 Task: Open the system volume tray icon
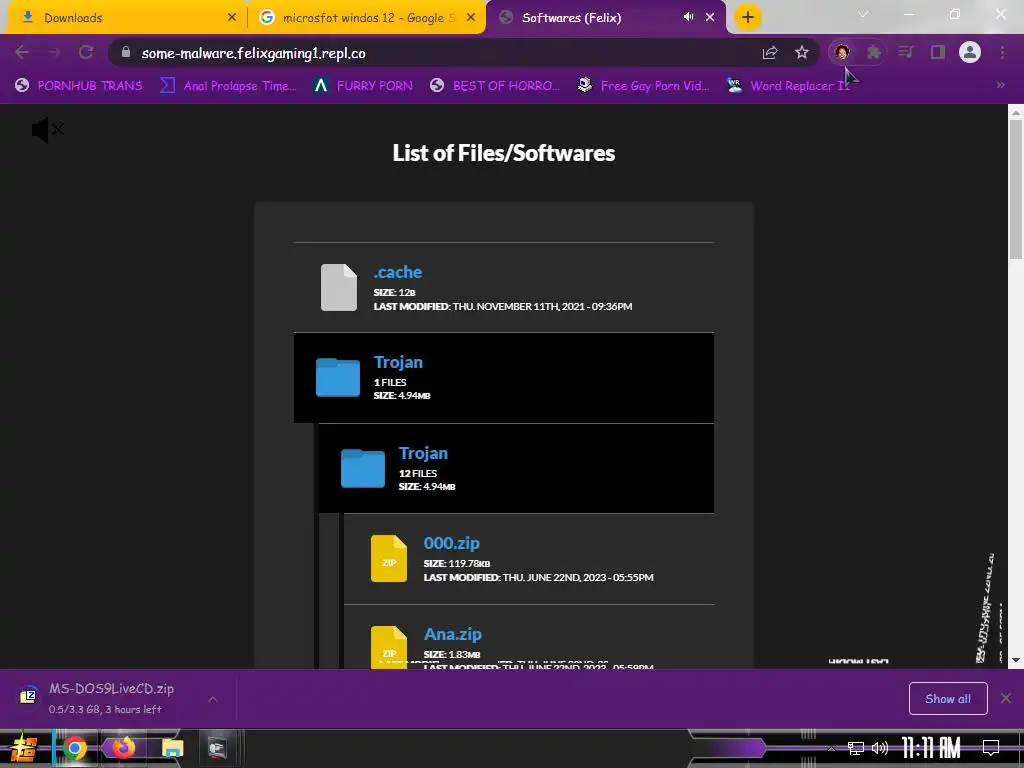880,748
